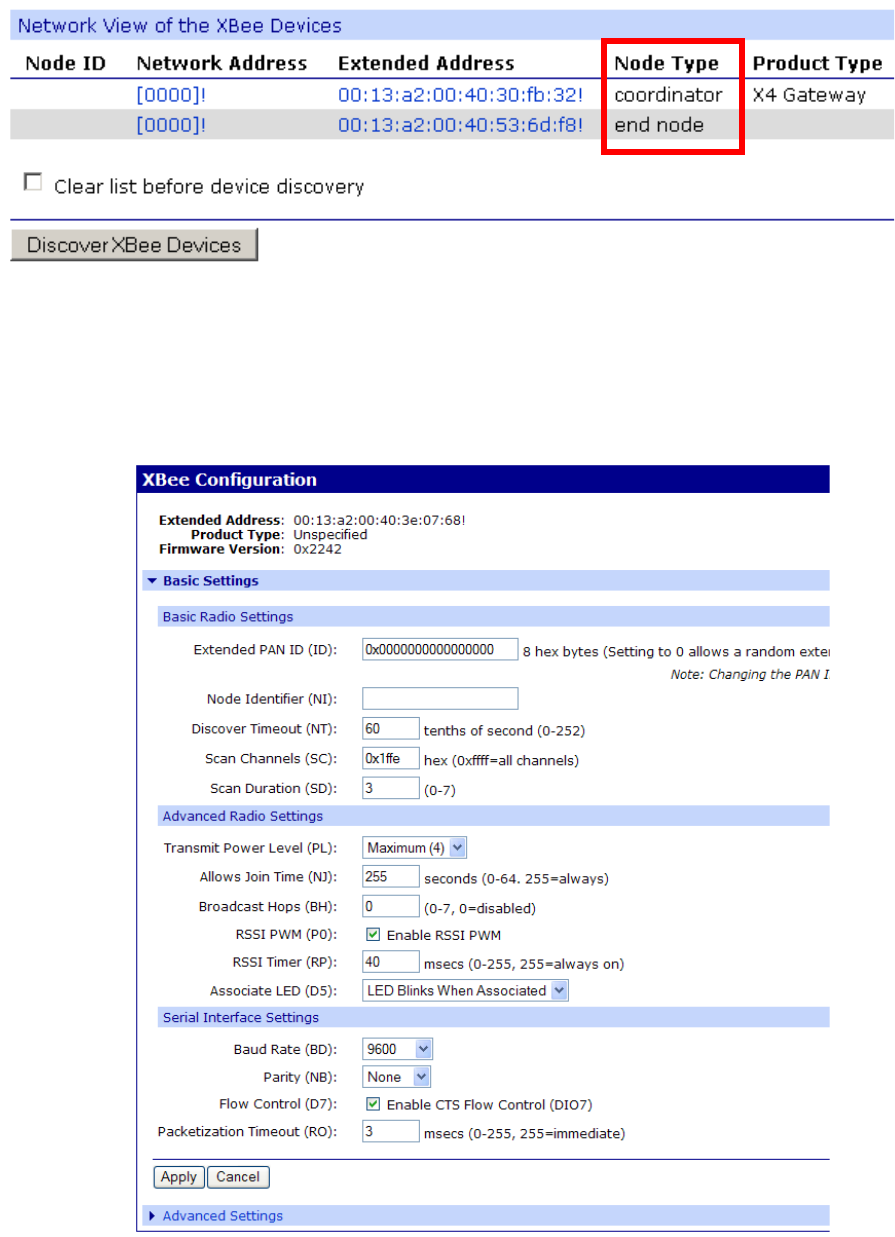
Task: Click the X4 Gateway product type cell
Action: point(809,96)
